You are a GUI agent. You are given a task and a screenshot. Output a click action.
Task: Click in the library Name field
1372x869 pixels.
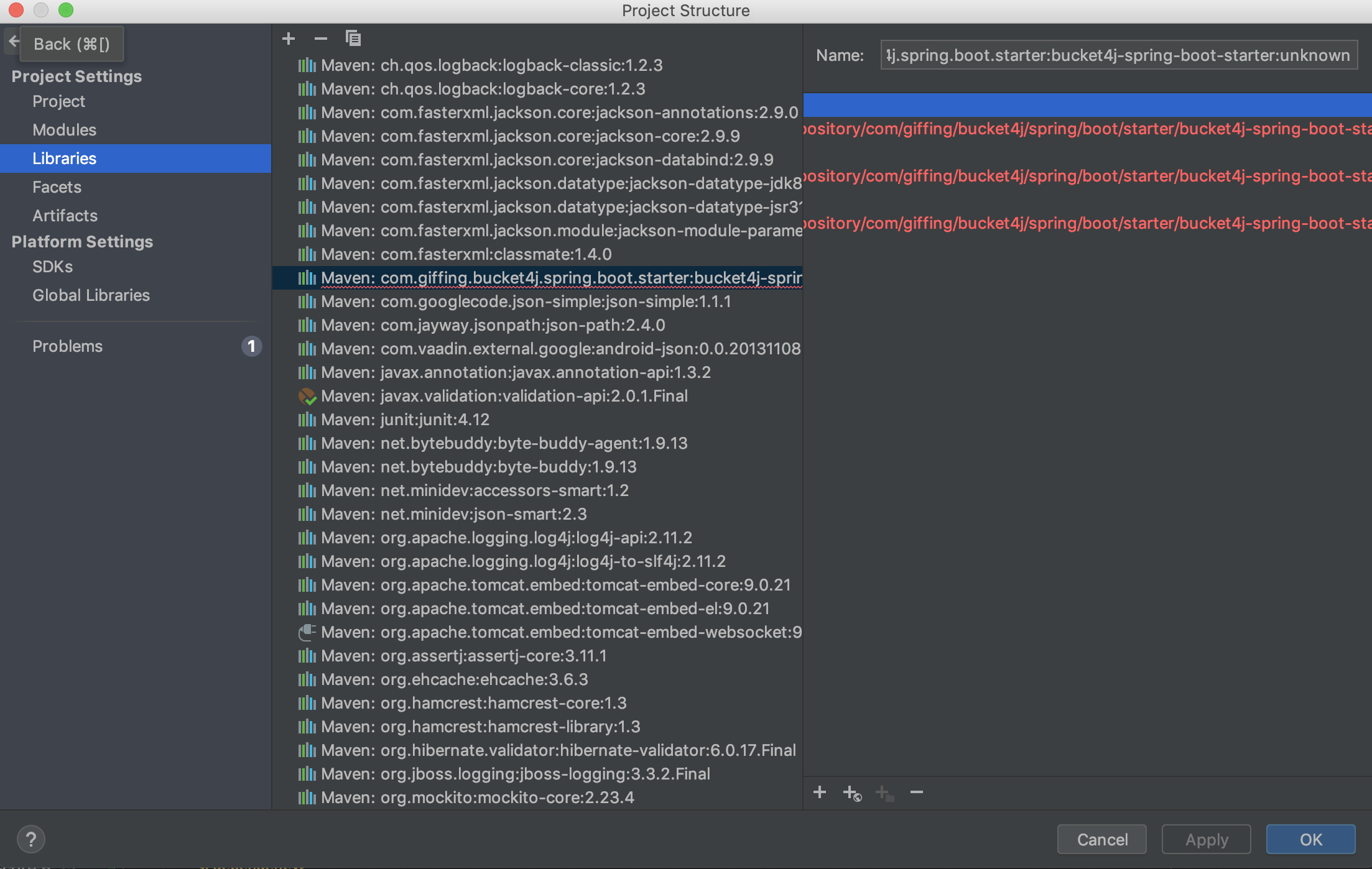1118,55
